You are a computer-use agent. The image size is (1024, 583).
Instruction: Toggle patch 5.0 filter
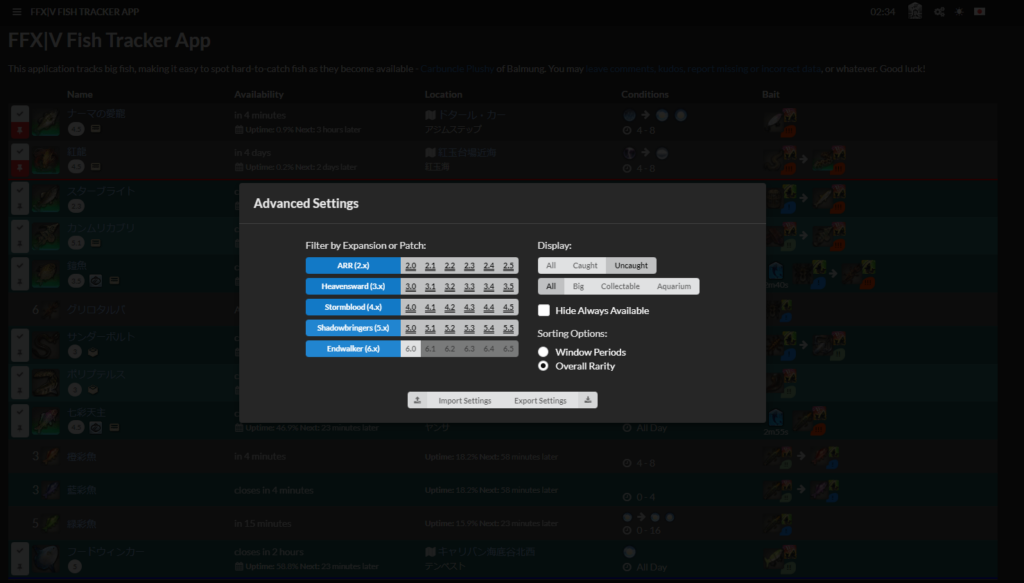tap(410, 328)
